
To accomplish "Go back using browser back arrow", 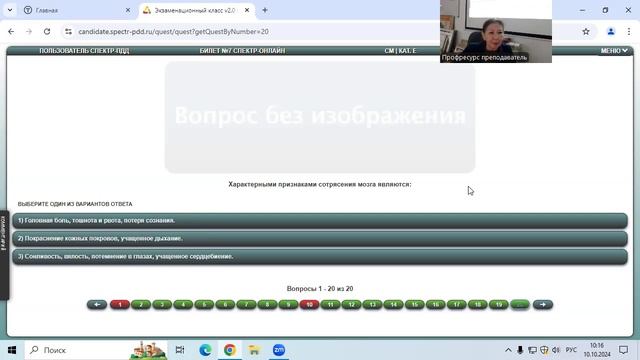I will (x=11, y=31).
